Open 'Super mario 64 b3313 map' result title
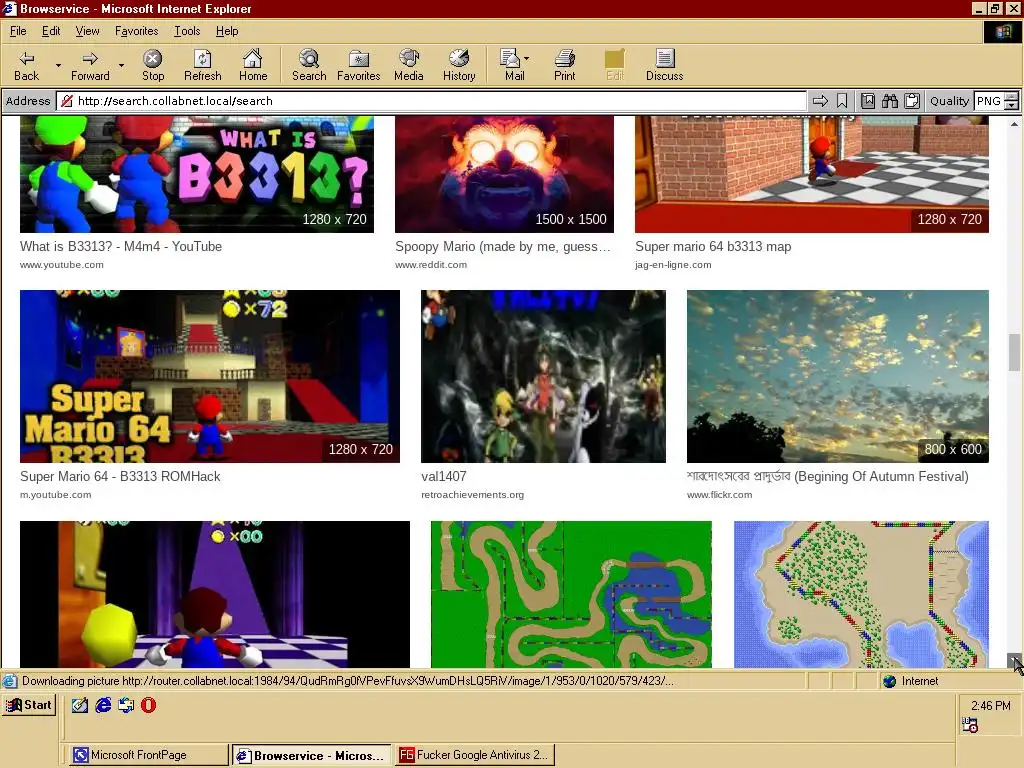This screenshot has height=768, width=1024. [x=713, y=247]
